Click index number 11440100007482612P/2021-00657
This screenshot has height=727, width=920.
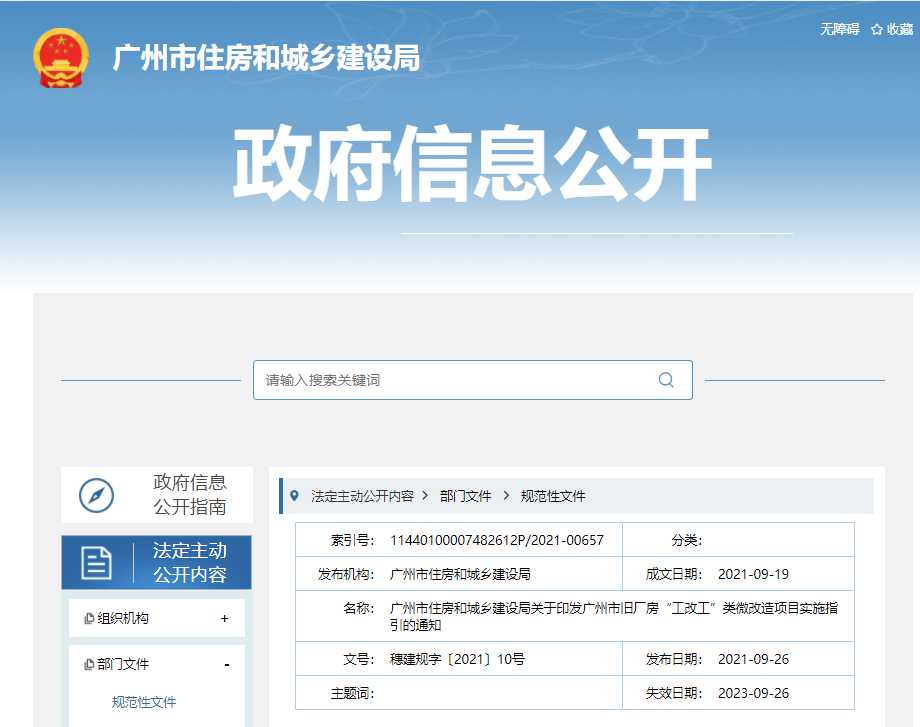tap(497, 540)
